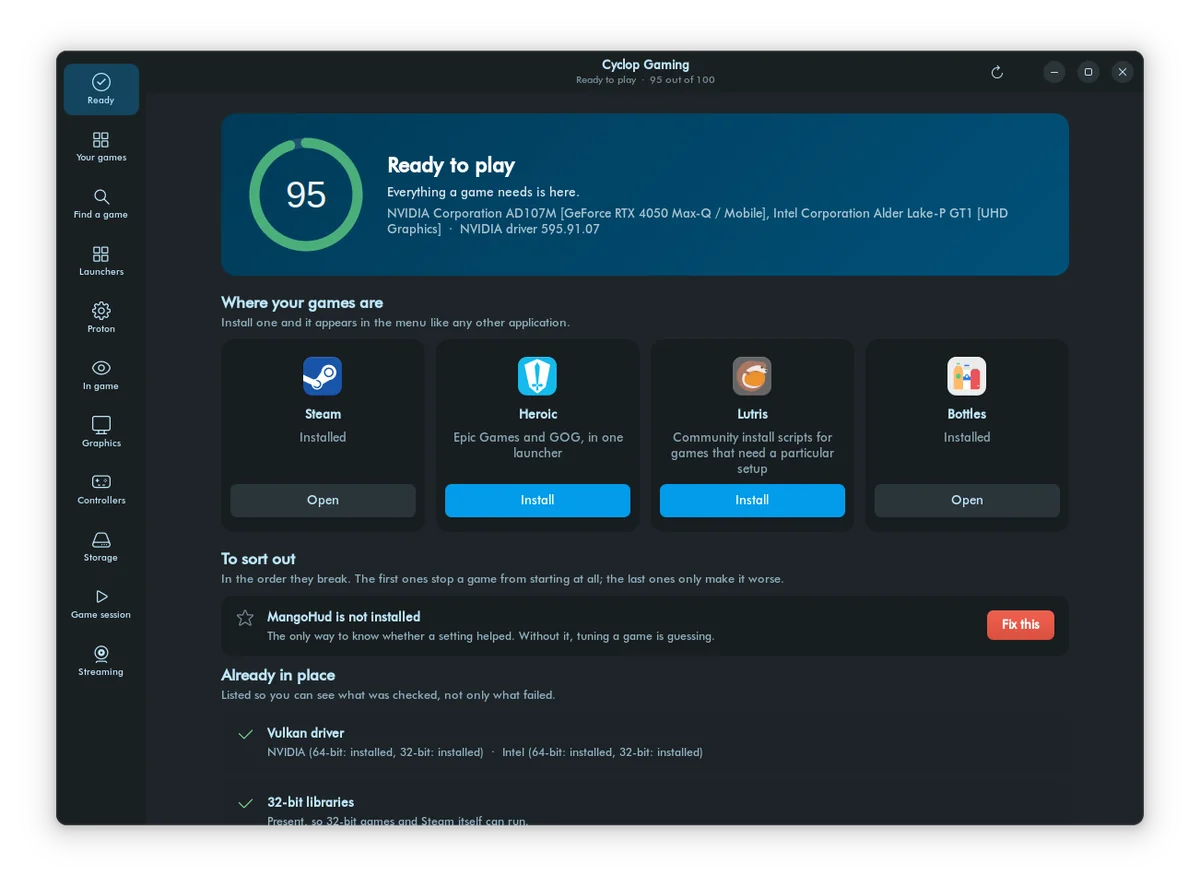Switch to the Graphics page
Viewport: 1200px width, 887px height.
point(101,431)
